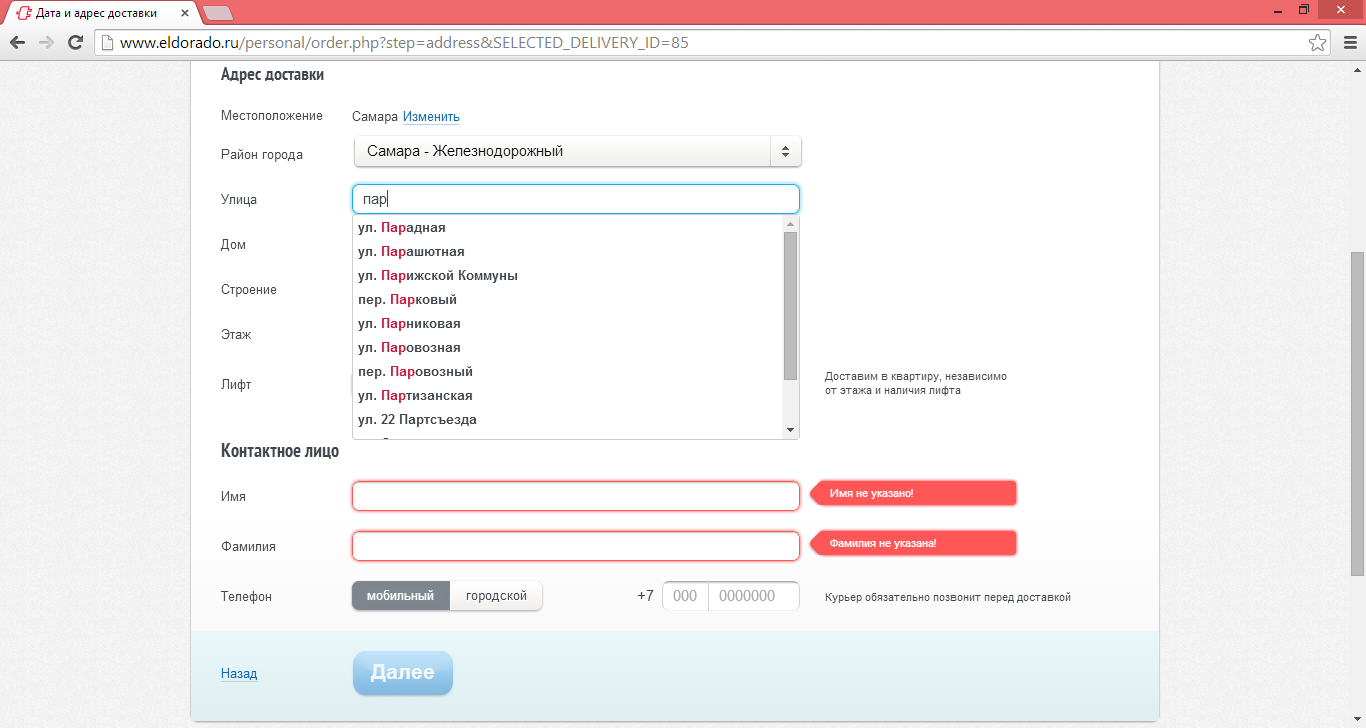Select suggestion 'ул. Парадная'
Image resolution: width=1366 pixels, height=728 pixels.
pyautogui.click(x=567, y=228)
